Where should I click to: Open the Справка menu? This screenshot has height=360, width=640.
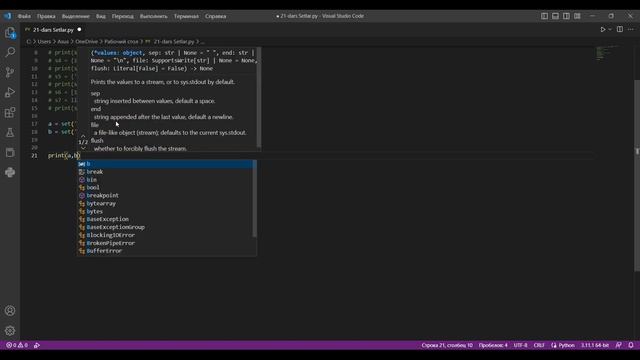(x=216, y=16)
